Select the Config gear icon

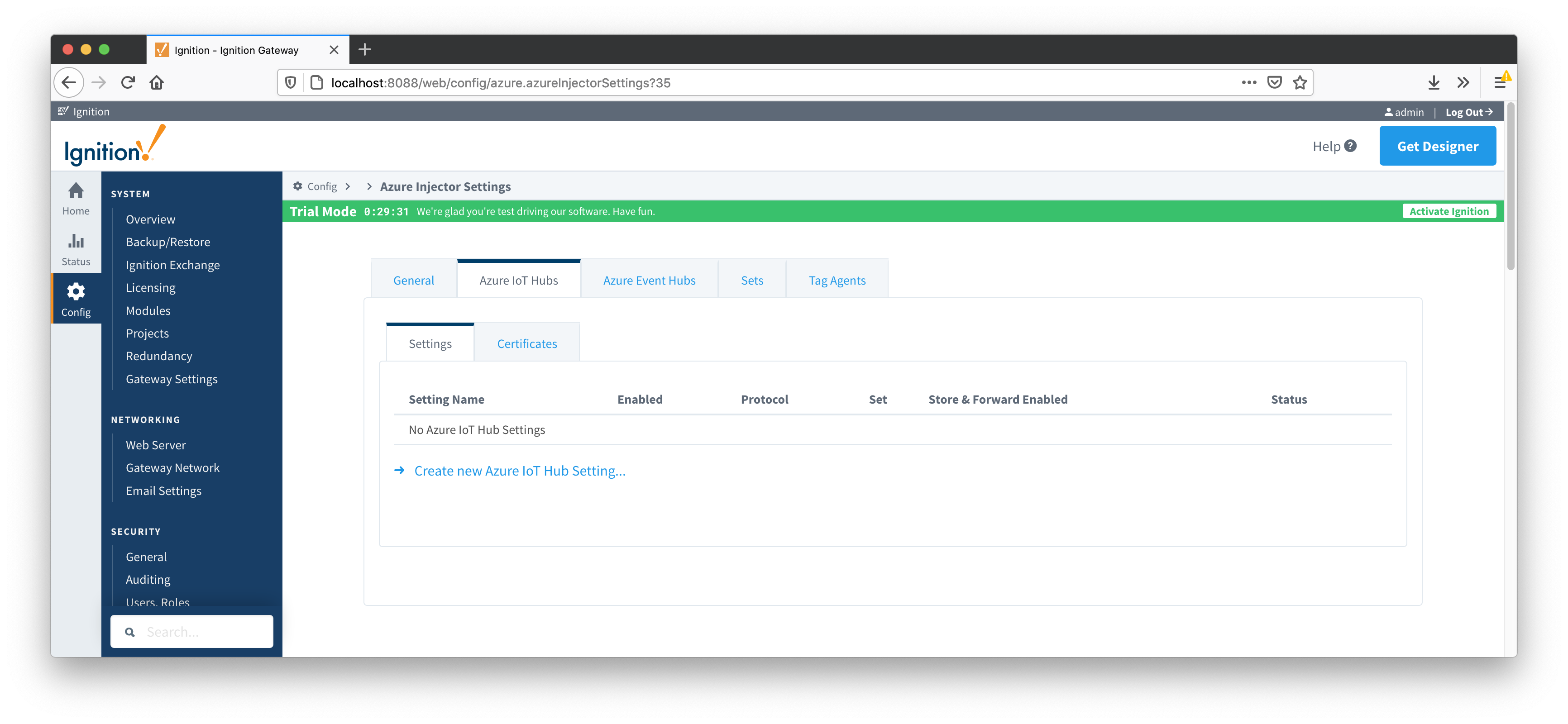(76, 292)
